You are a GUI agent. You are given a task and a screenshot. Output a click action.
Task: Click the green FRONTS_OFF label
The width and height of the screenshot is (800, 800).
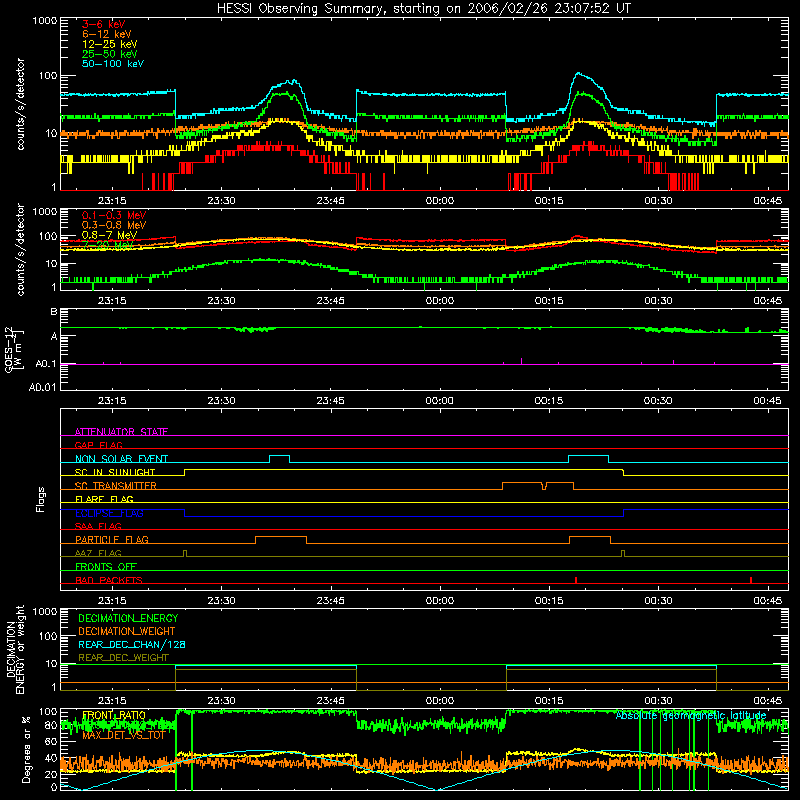[106, 566]
